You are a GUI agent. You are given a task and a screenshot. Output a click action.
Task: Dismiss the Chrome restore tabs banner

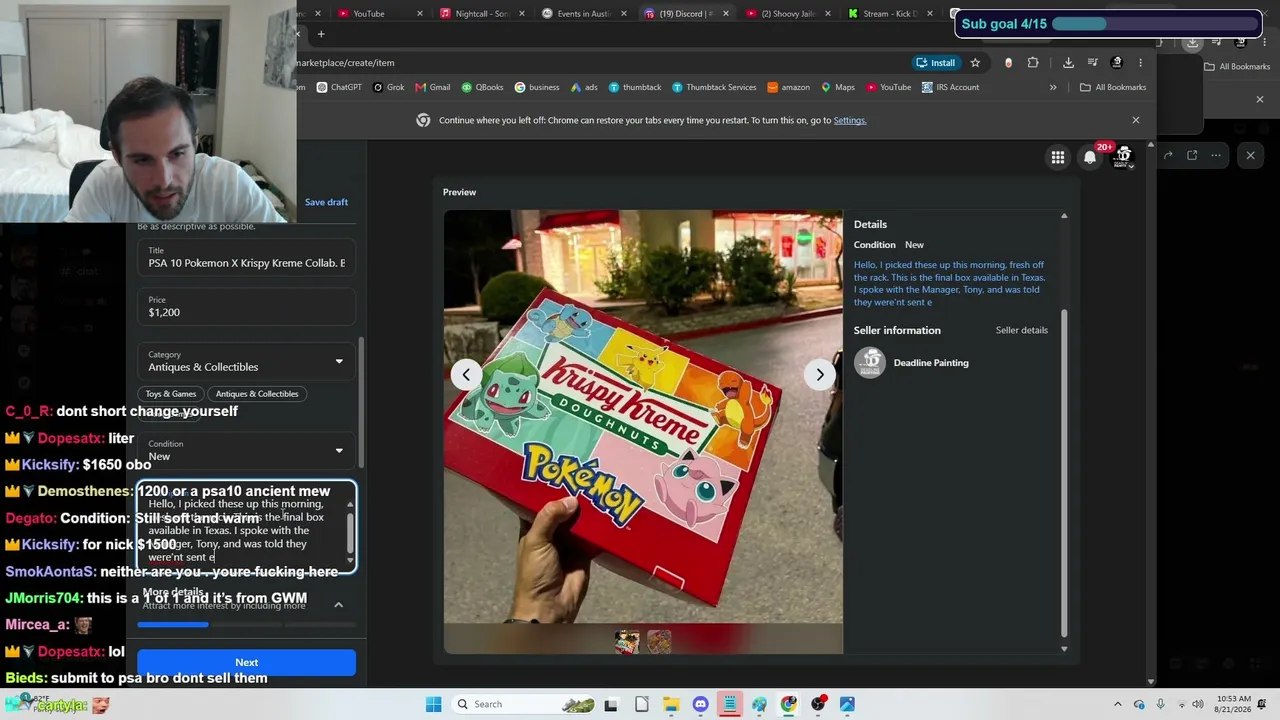coord(1135,120)
